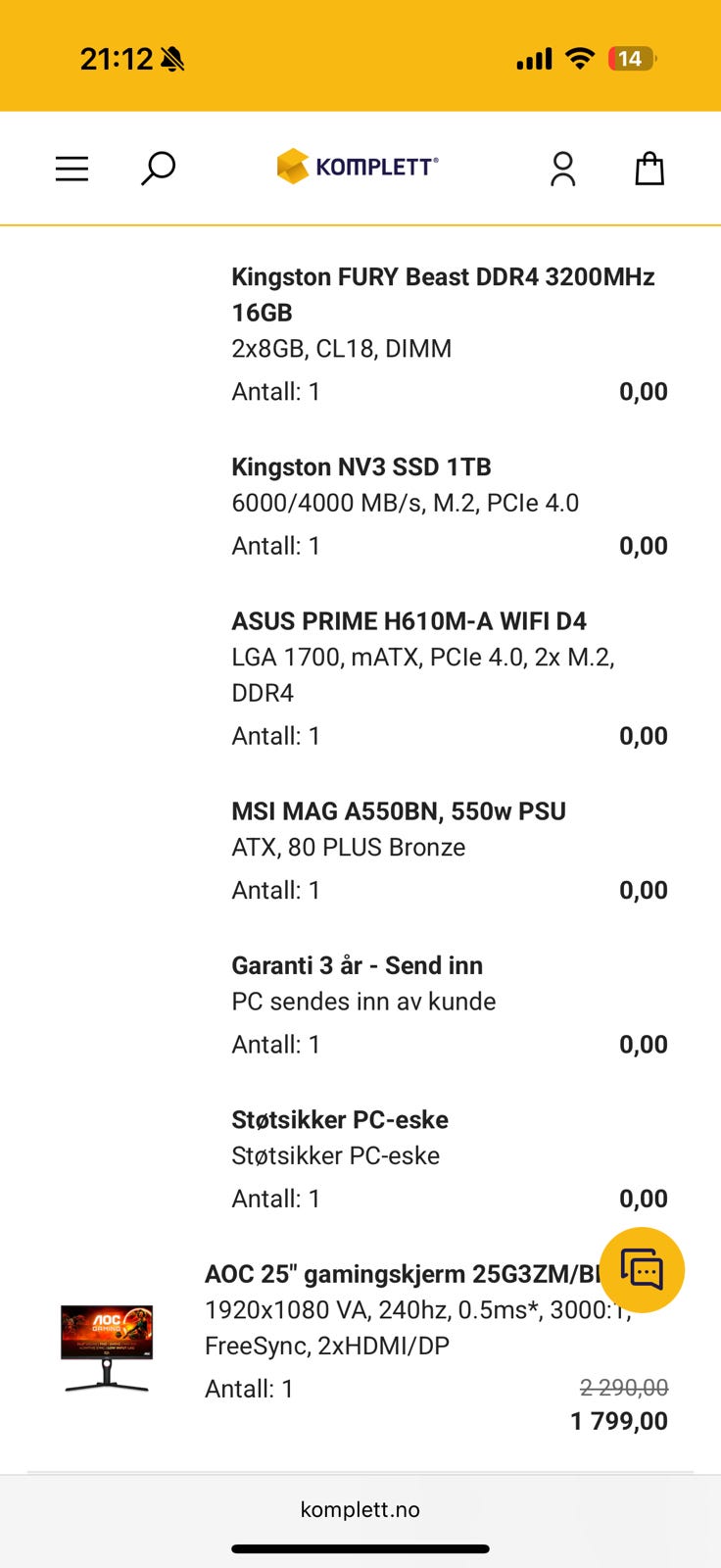Tap the home indicator bar
721x1568 pixels.
360,1549
